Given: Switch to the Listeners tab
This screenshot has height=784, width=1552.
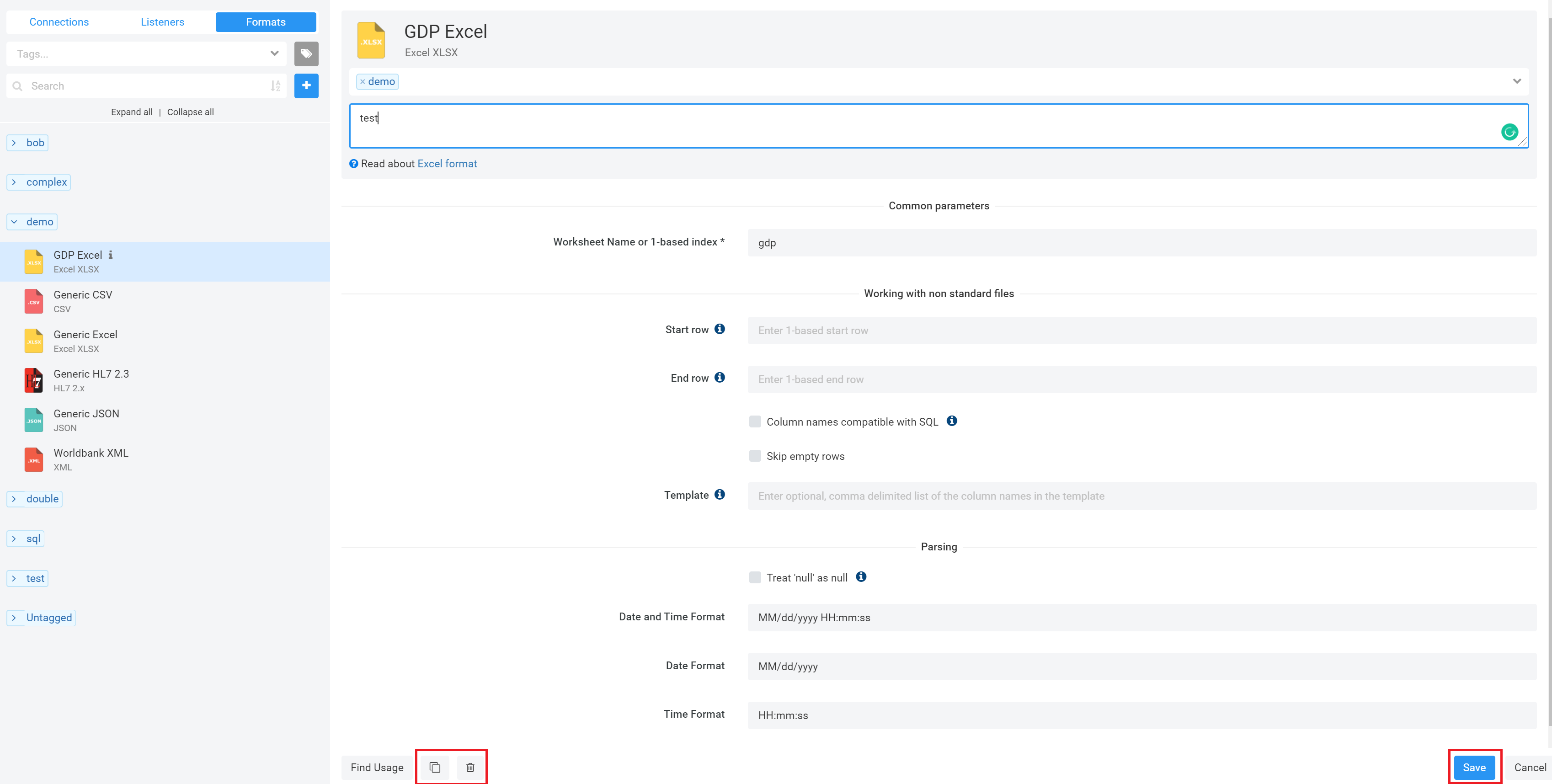Looking at the screenshot, I should point(163,21).
